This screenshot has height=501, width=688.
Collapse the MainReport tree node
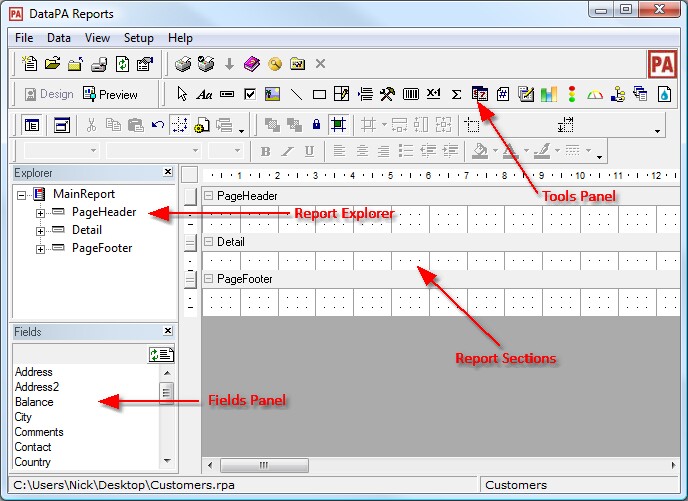pyautogui.click(x=22, y=195)
